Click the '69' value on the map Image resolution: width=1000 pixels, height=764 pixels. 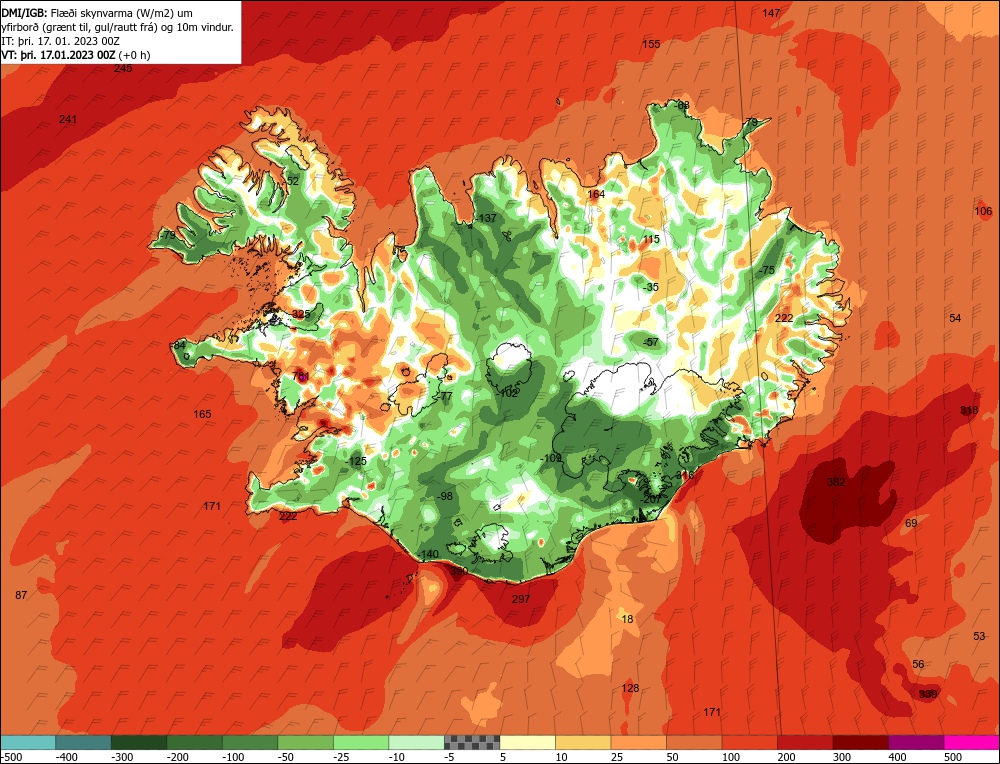pos(911,523)
